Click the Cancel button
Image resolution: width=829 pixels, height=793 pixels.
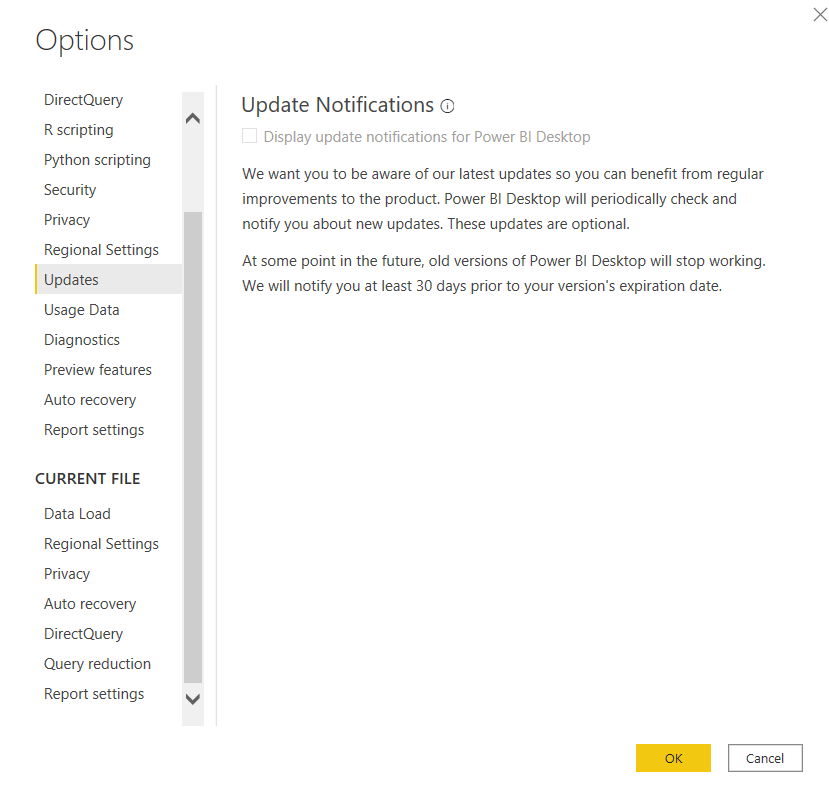(x=765, y=758)
